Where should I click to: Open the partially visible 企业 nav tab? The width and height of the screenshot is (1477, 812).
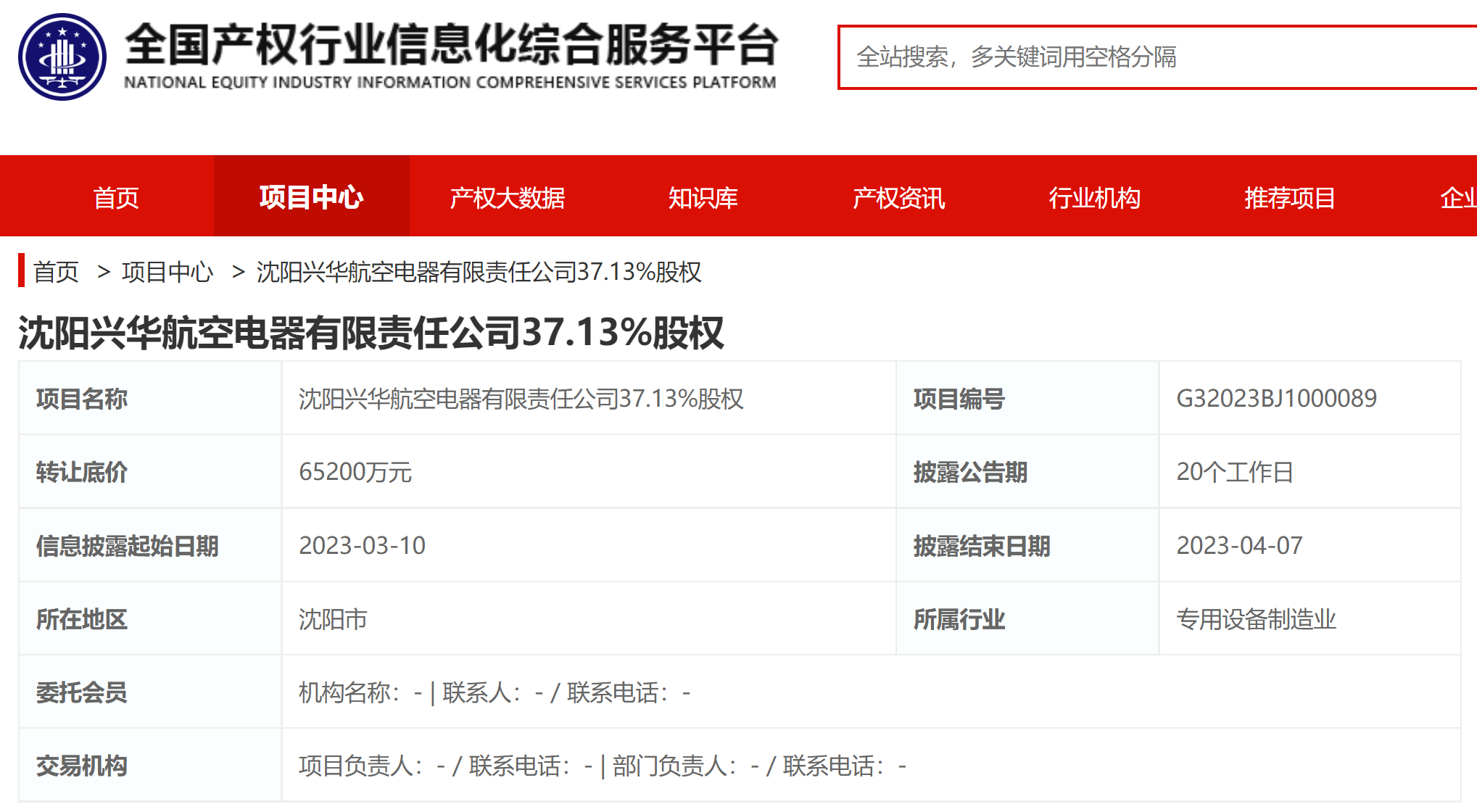[x=1458, y=197]
